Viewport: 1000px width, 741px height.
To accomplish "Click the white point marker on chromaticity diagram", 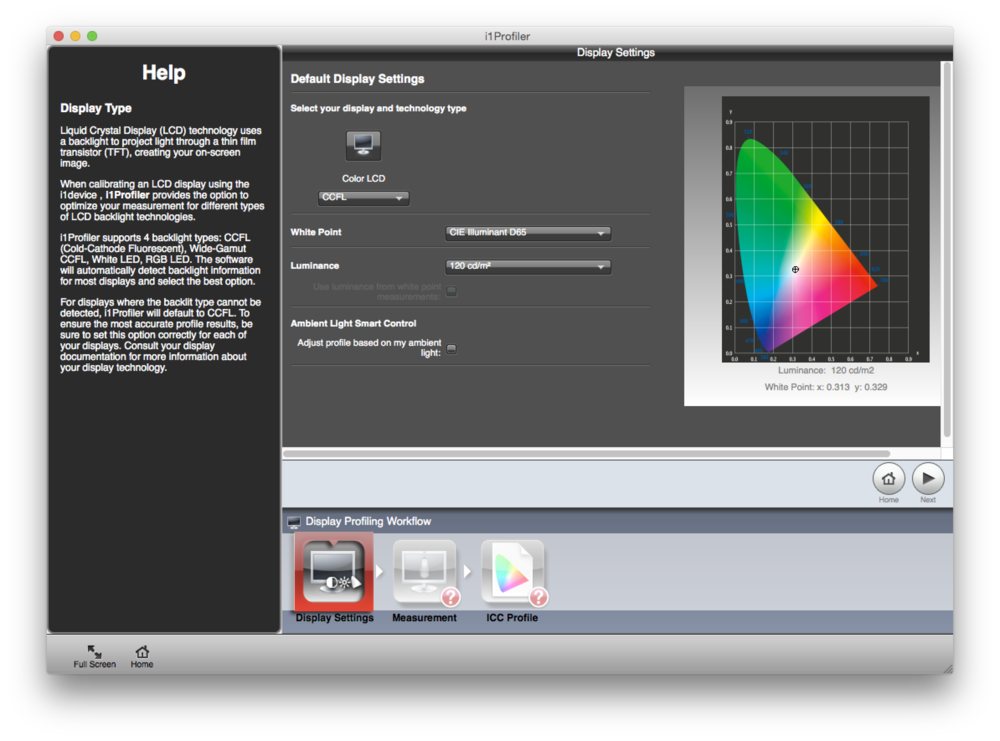I will click(x=795, y=269).
